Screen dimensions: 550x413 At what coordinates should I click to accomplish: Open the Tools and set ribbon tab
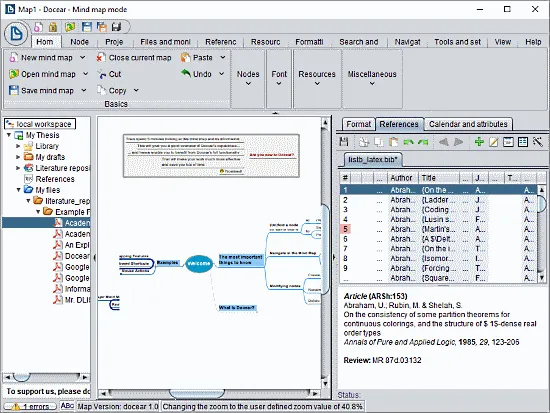point(457,42)
